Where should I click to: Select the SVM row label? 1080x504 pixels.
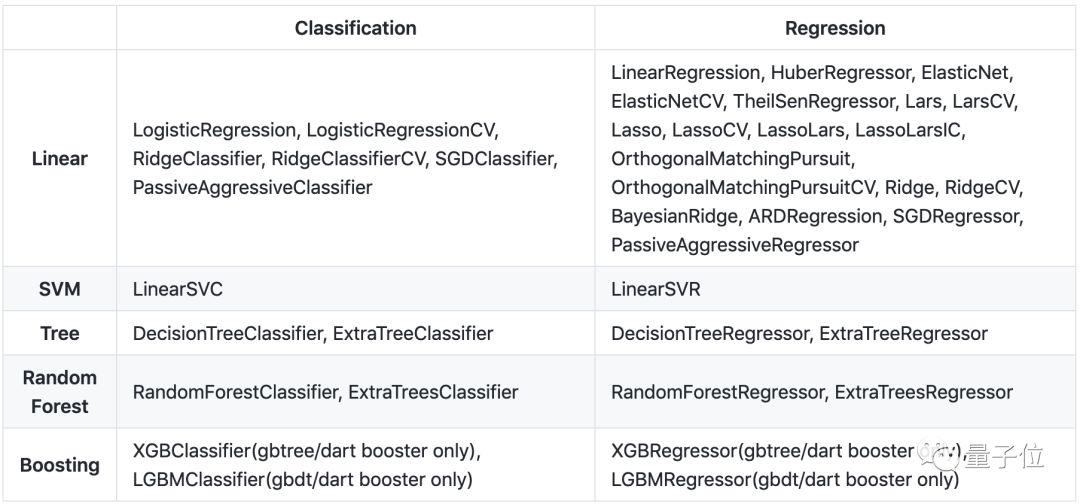click(60, 289)
